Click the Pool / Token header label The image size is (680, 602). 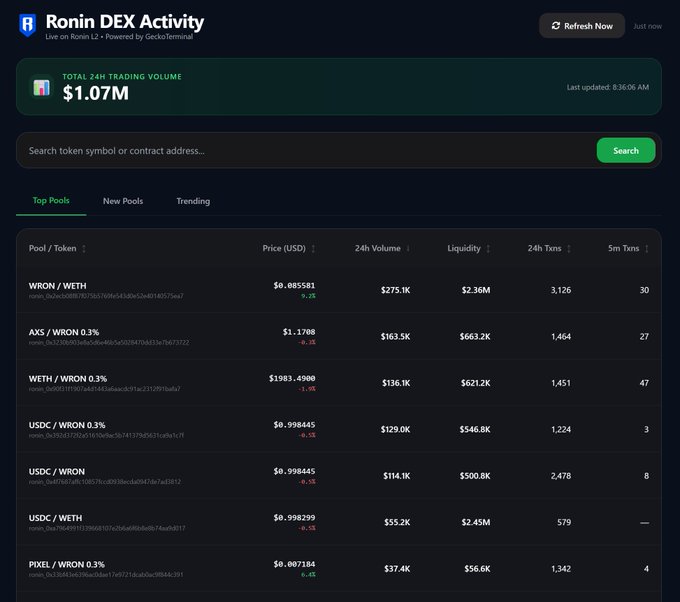pyautogui.click(x=52, y=248)
